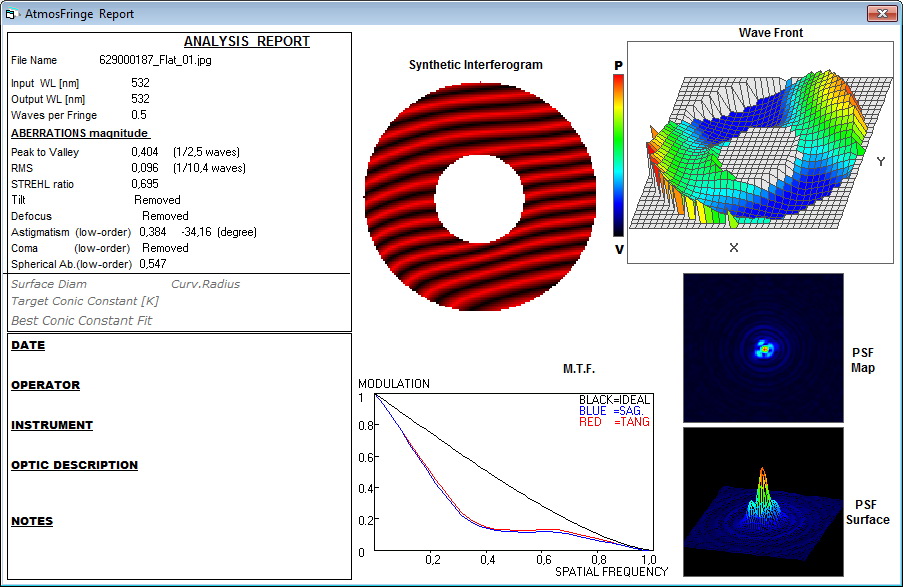Click the Output WL [nm] label
The height and width of the screenshot is (587, 903).
[x=48, y=99]
